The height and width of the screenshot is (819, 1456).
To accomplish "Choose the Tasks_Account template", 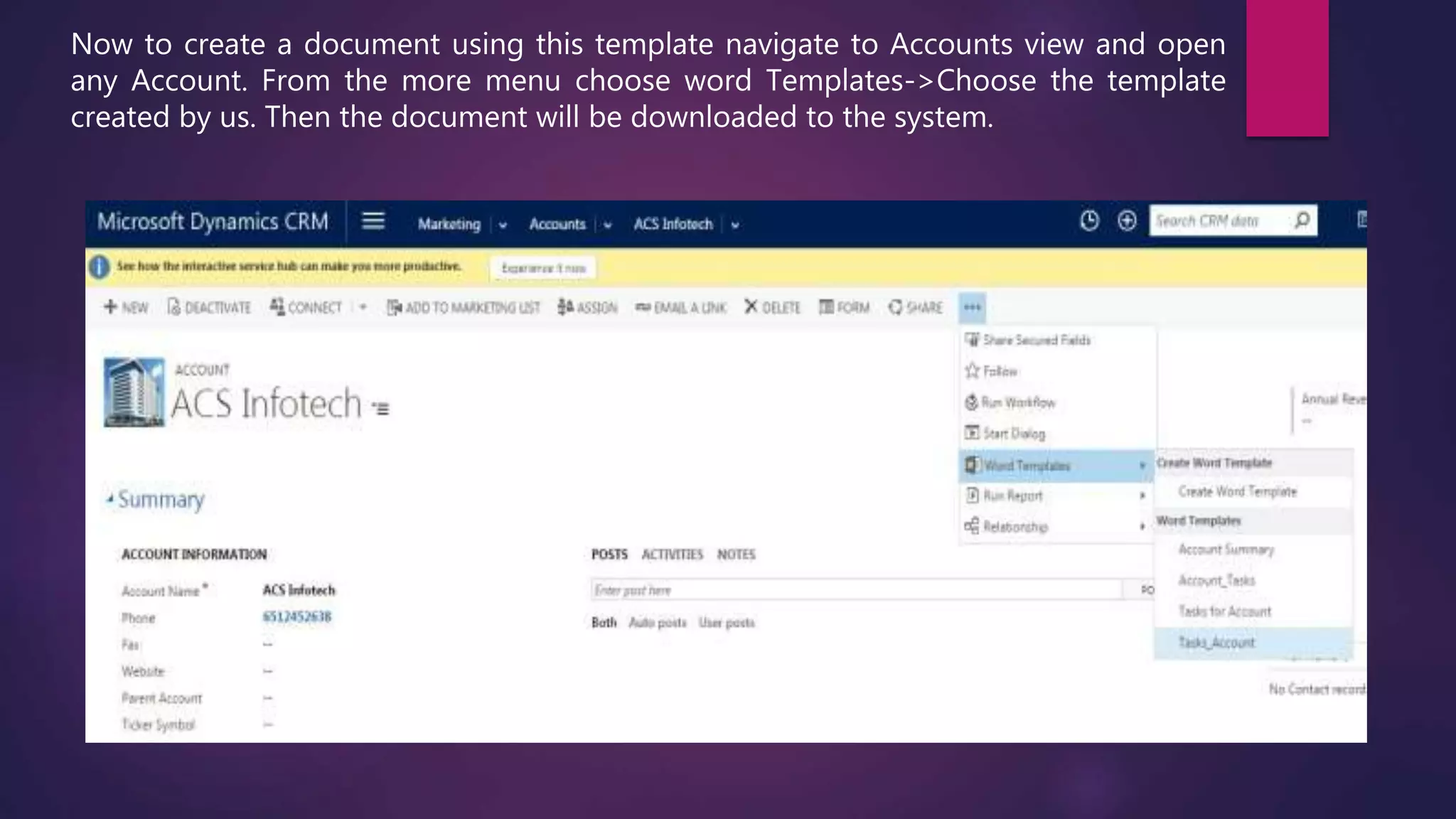I will pyautogui.click(x=1253, y=643).
